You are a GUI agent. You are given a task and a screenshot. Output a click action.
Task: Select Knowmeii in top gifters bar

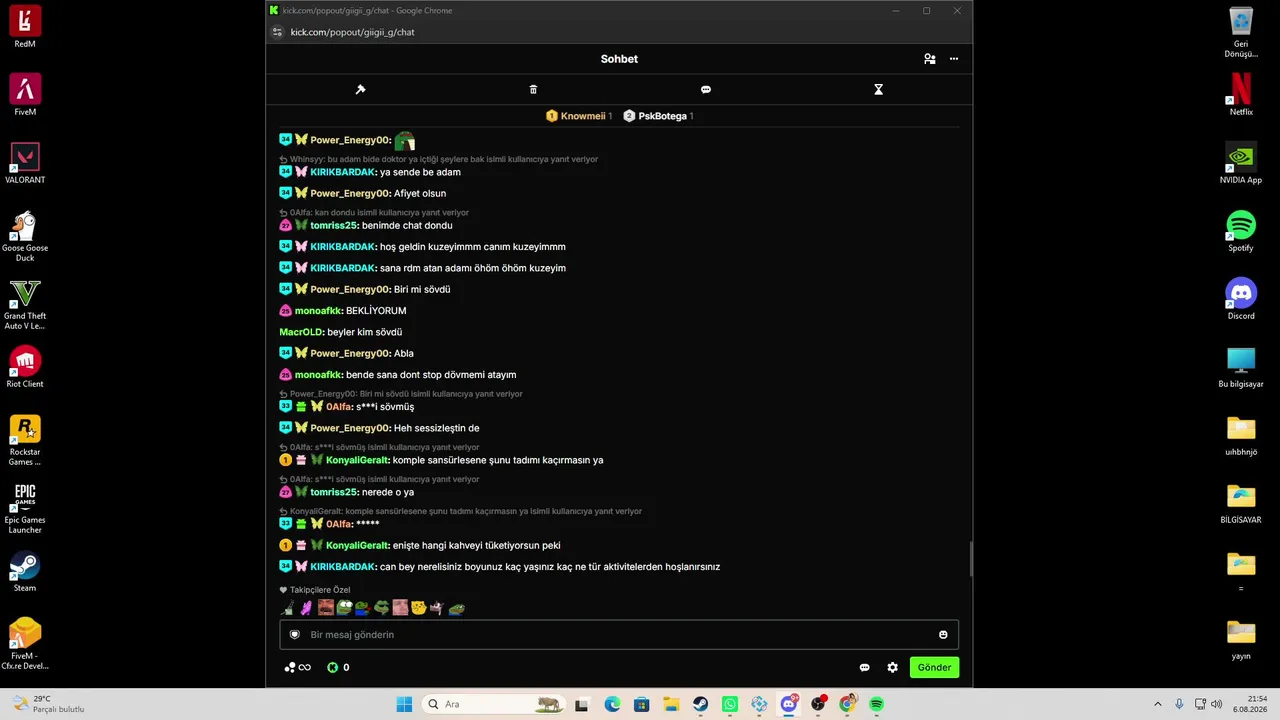coord(579,116)
